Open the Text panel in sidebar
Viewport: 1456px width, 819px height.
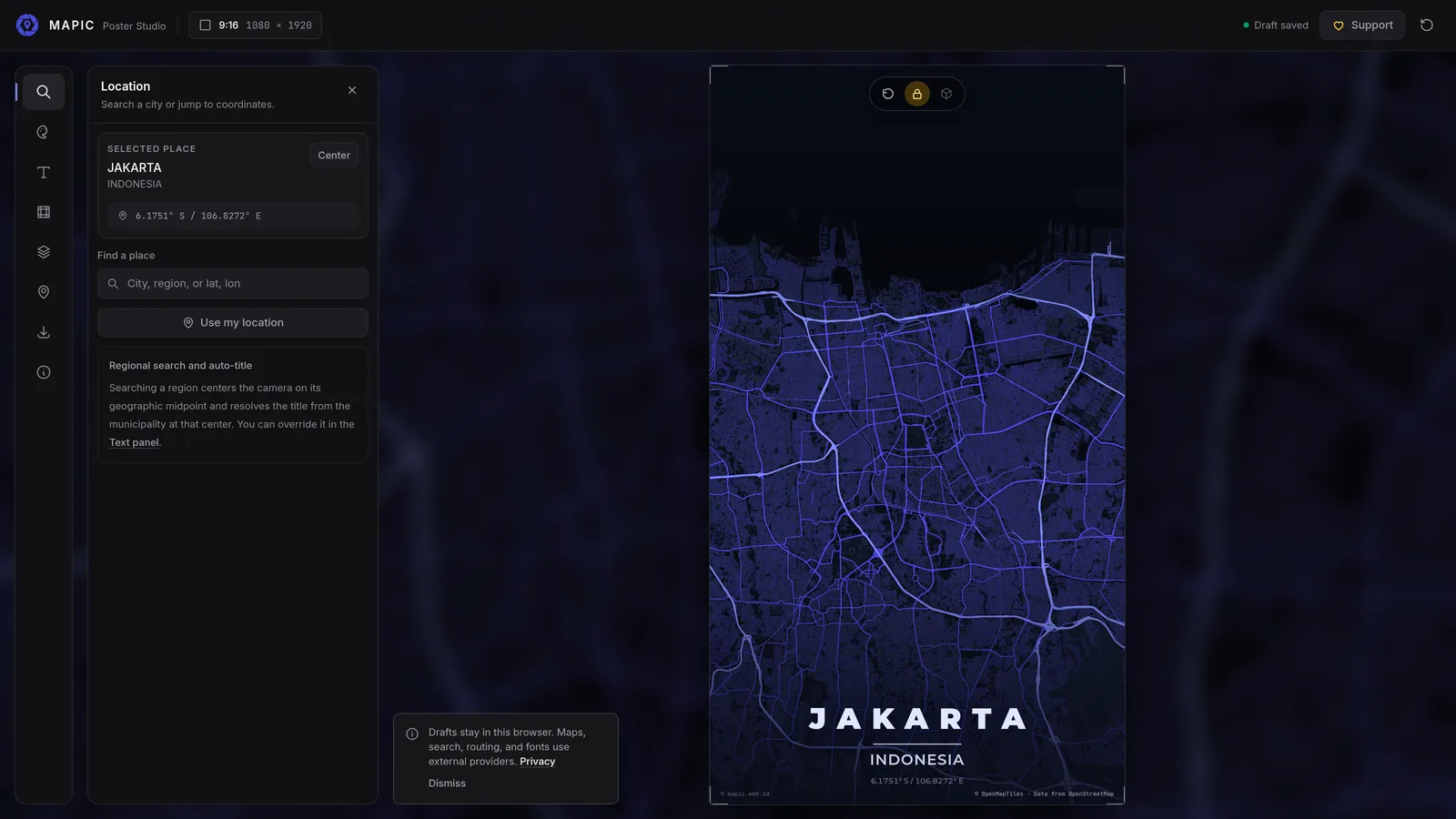click(x=43, y=172)
